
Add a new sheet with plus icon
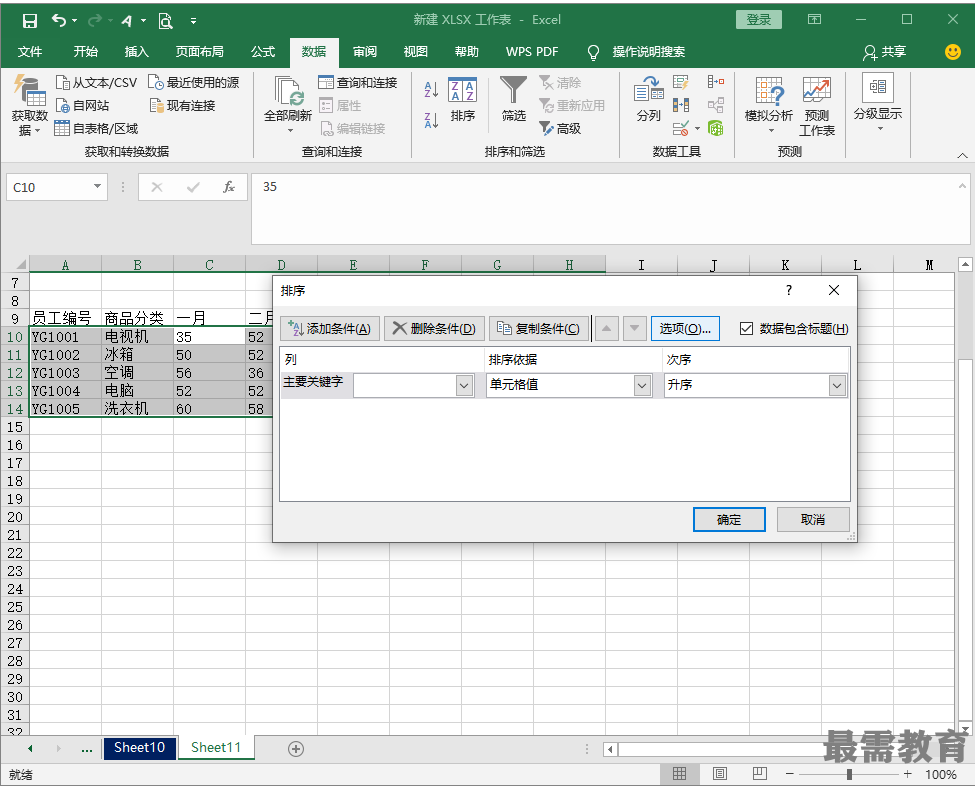pyautogui.click(x=296, y=749)
